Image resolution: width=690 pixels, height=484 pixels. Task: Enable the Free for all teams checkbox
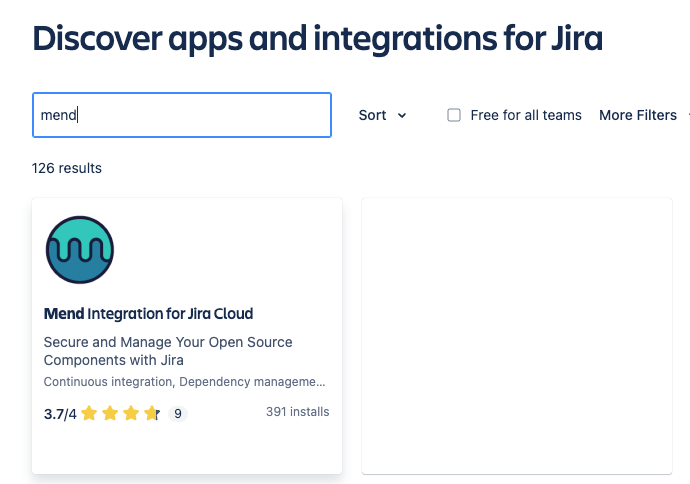[454, 115]
